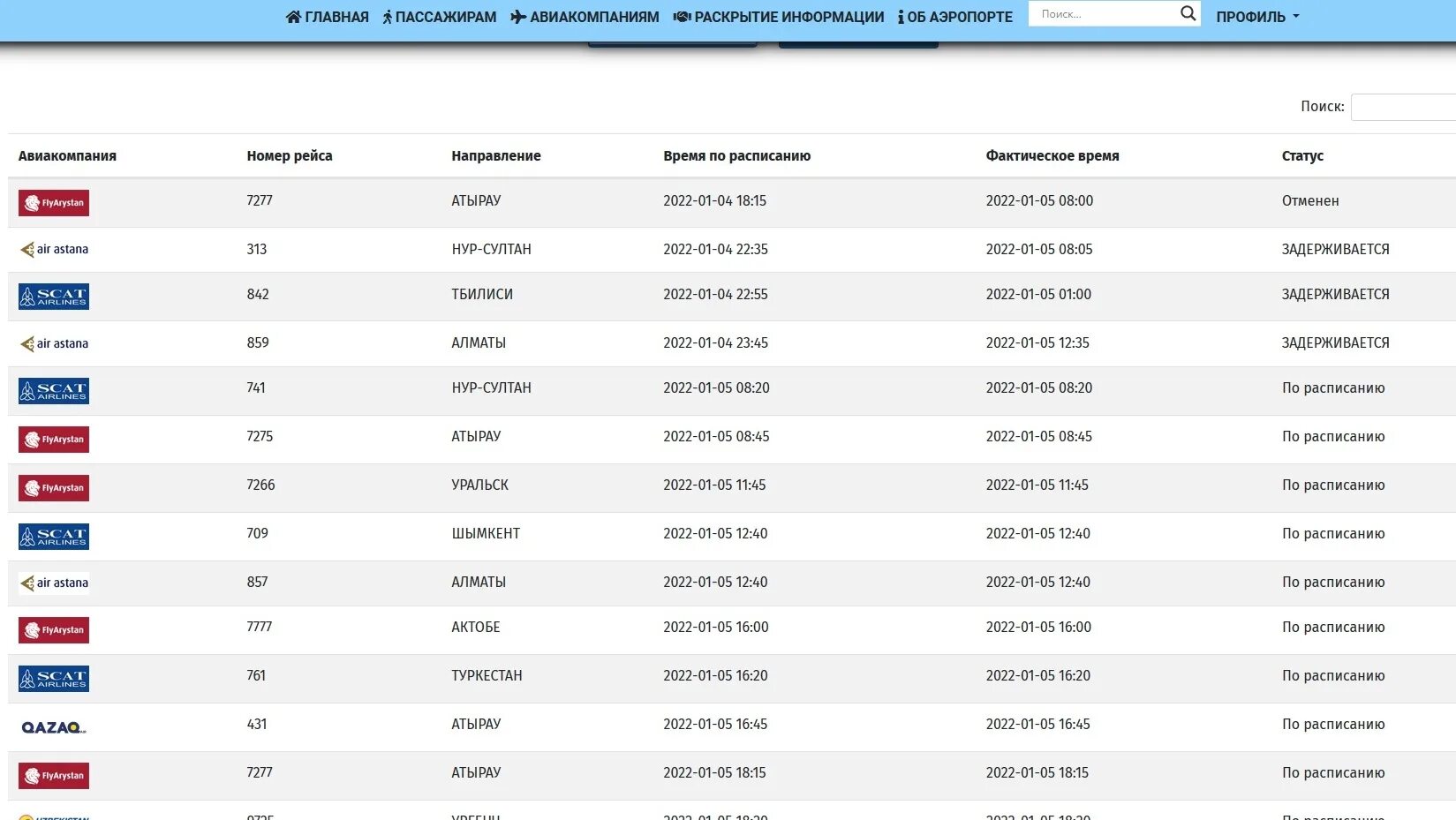Expand the ПРОФИЛЬ dropdown
Viewport: 1456px width, 820px height.
click(1257, 17)
